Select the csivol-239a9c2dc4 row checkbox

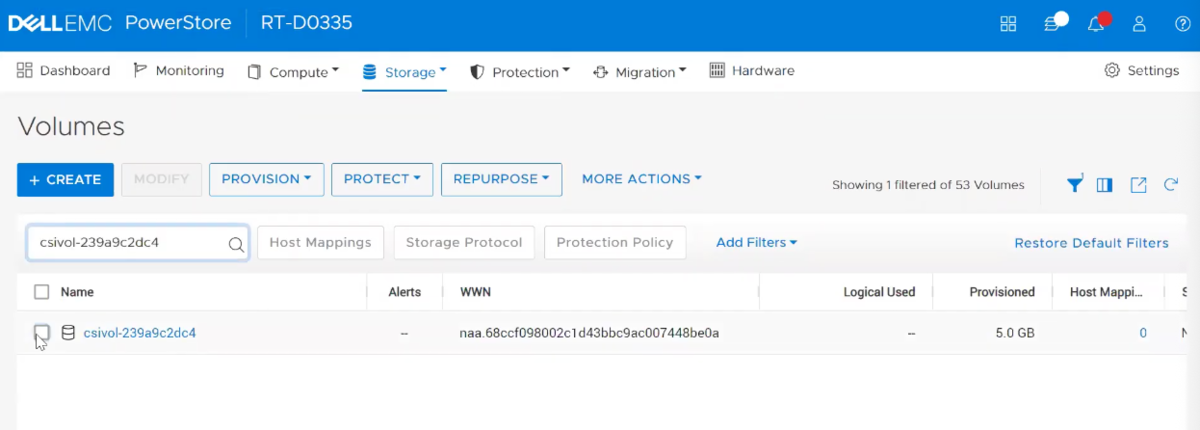pos(42,332)
